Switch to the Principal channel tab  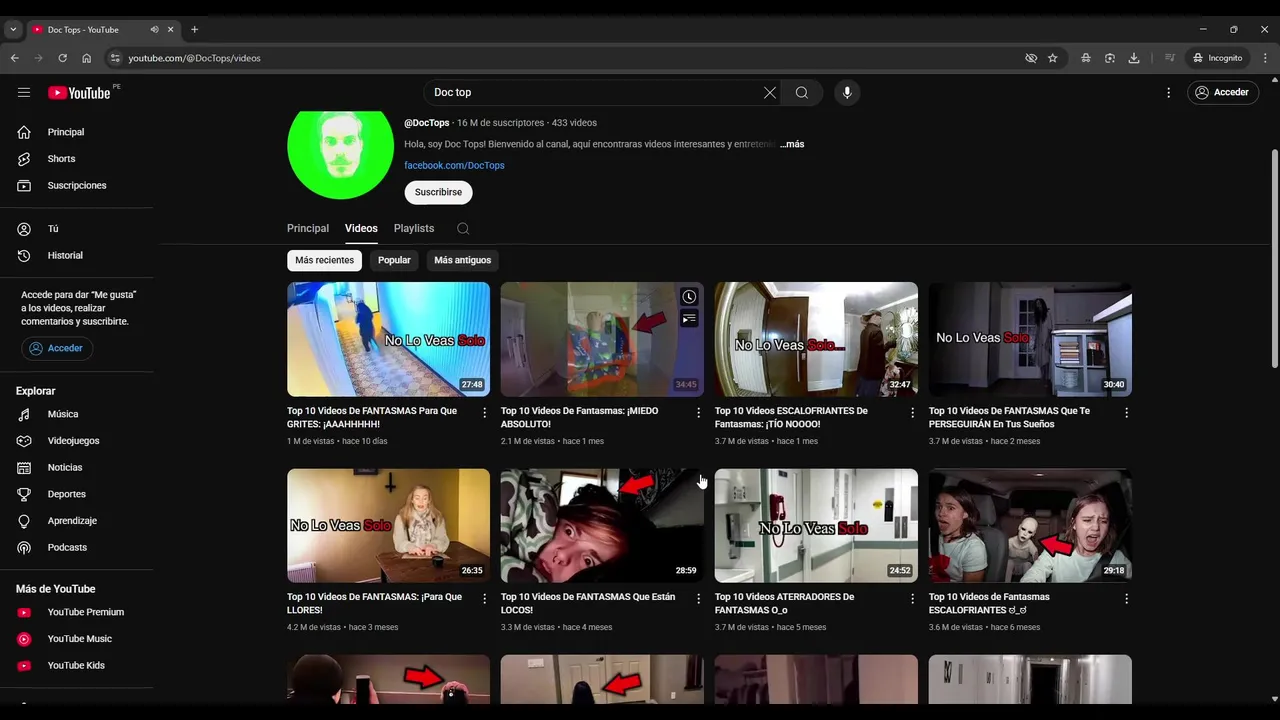click(x=308, y=228)
